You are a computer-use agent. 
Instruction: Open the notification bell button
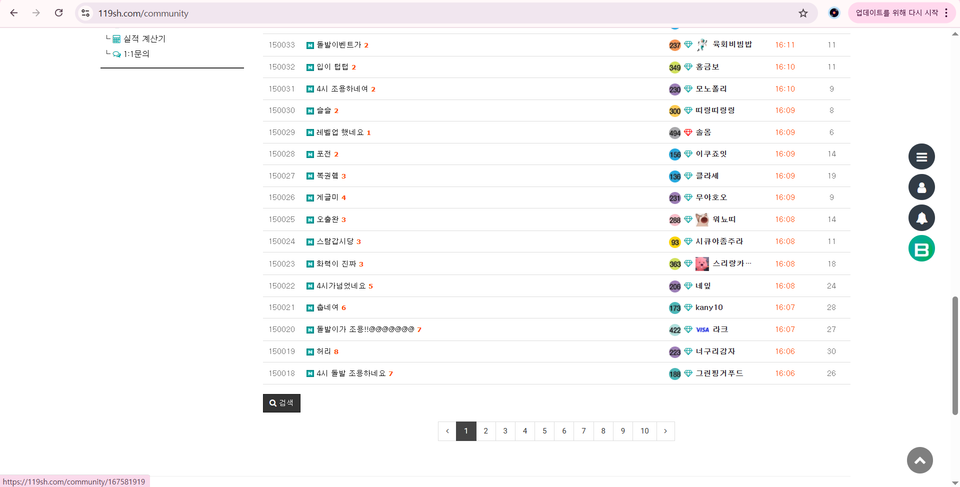[921, 218]
